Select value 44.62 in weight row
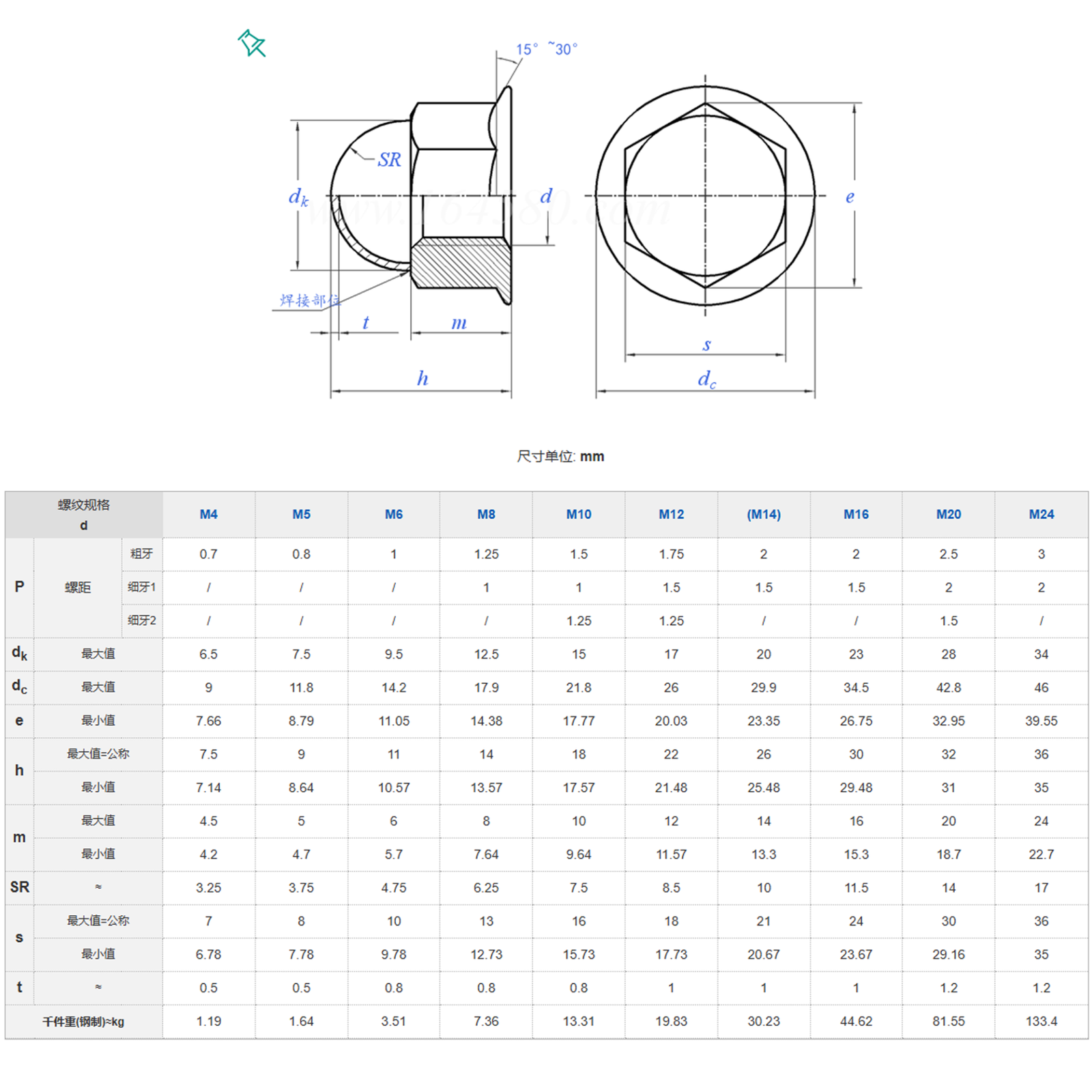The height and width of the screenshot is (1092, 1092). pyautogui.click(x=856, y=1022)
